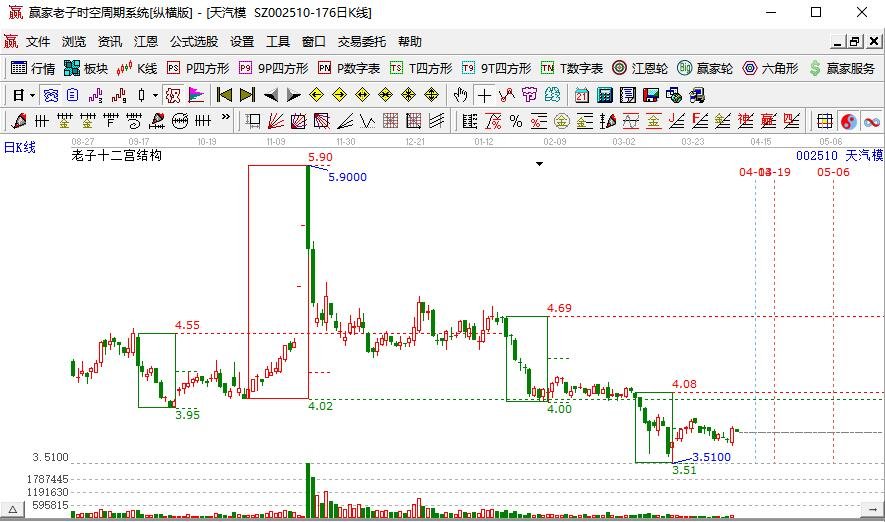This screenshot has width=885, height=522.
Task: Expand the 日 period dropdown arrow
Action: pyautogui.click(x=32, y=95)
